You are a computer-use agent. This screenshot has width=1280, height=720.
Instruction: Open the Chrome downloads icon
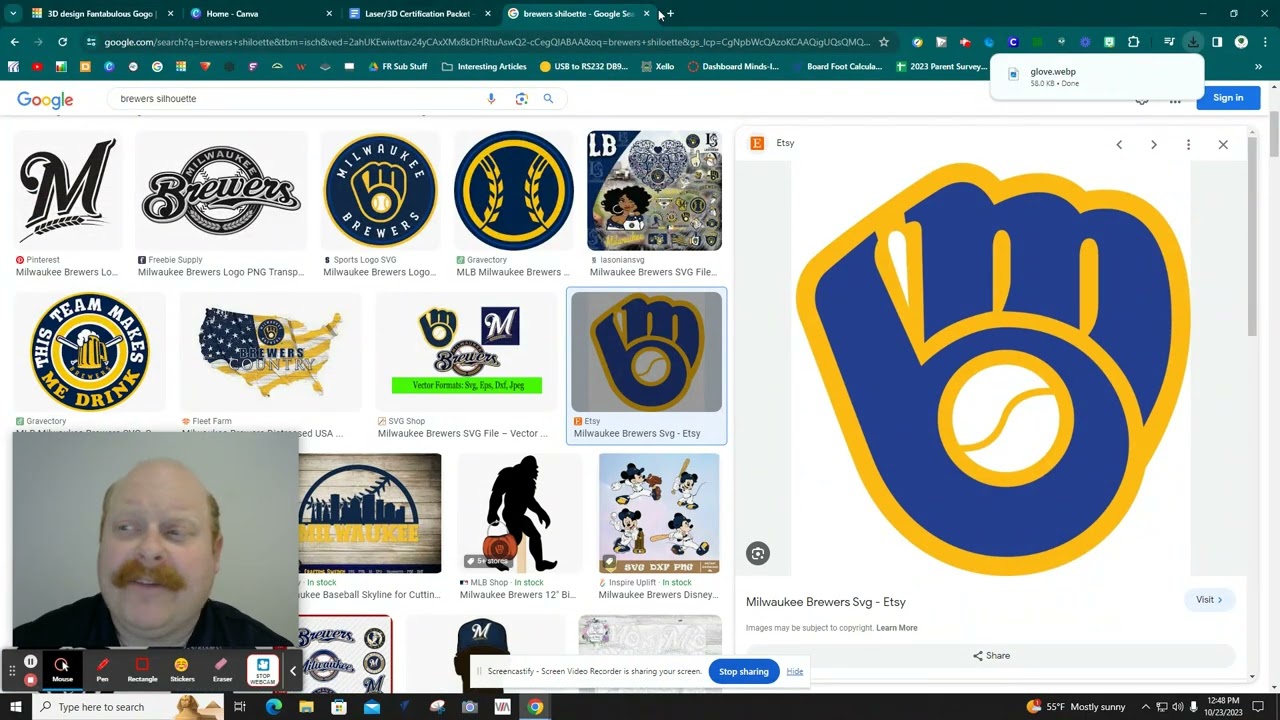pos(1193,42)
